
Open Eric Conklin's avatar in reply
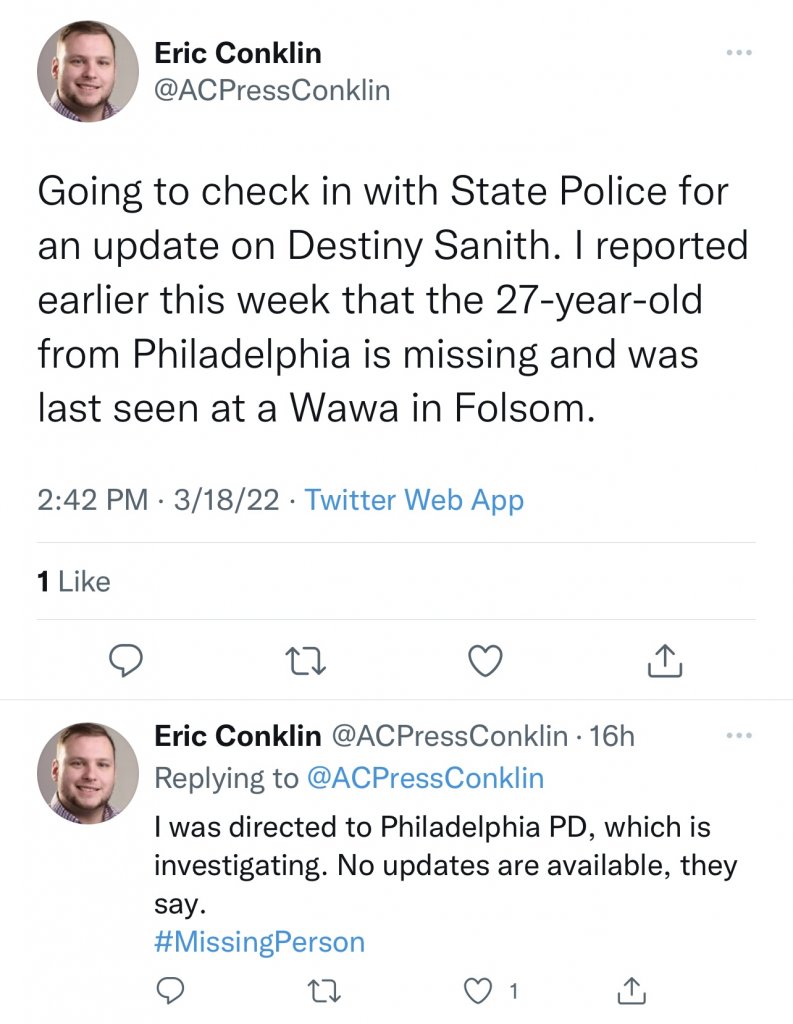click(88, 772)
